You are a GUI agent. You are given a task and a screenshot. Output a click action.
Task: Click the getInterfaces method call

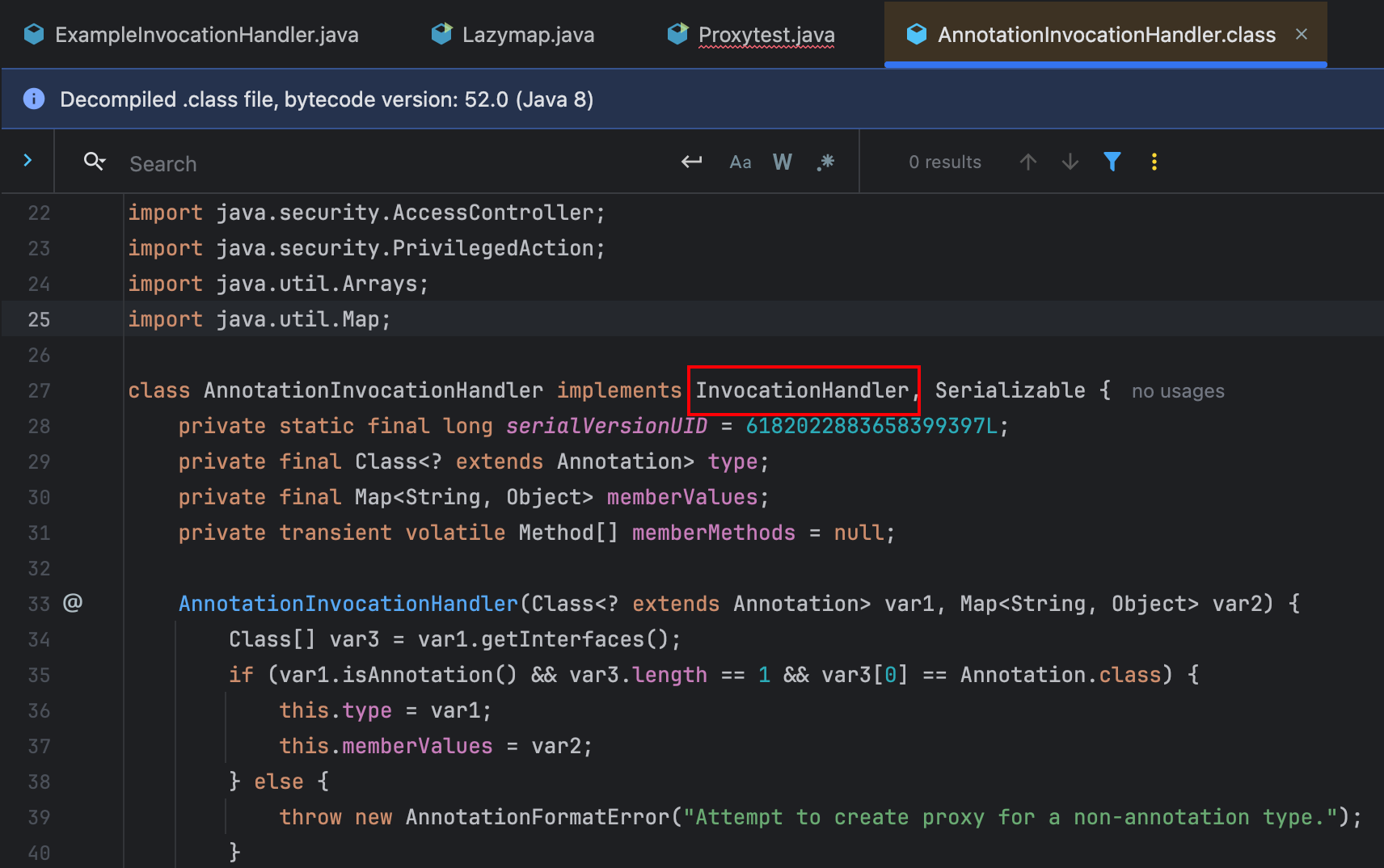point(563,639)
